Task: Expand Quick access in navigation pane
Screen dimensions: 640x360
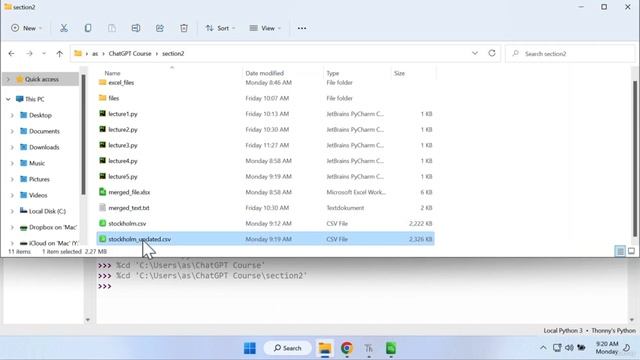Action: point(8,79)
